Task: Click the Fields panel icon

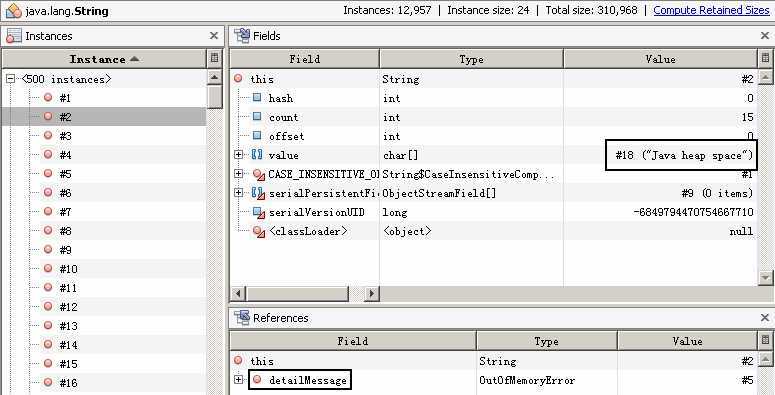Action: 242,36
